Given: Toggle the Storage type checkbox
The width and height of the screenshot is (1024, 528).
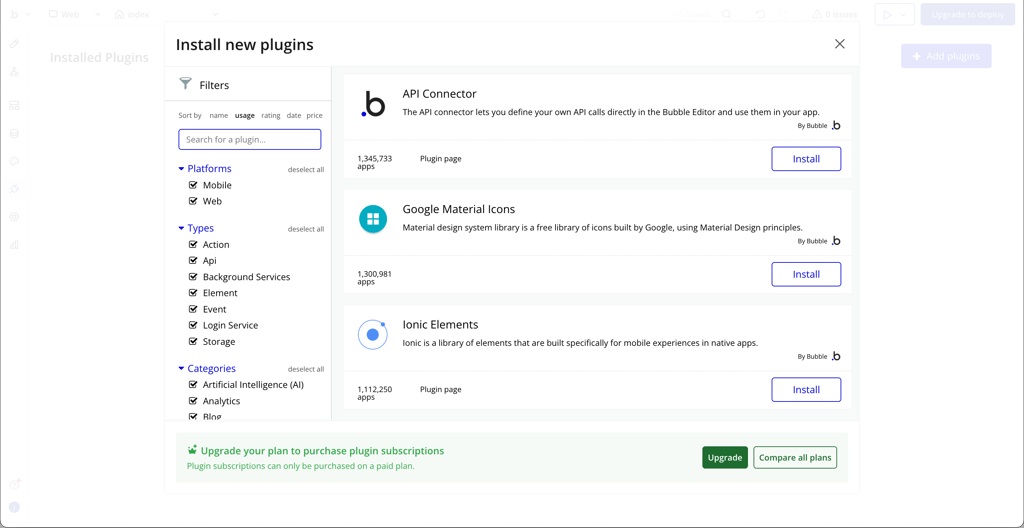Looking at the screenshot, I should (193, 342).
